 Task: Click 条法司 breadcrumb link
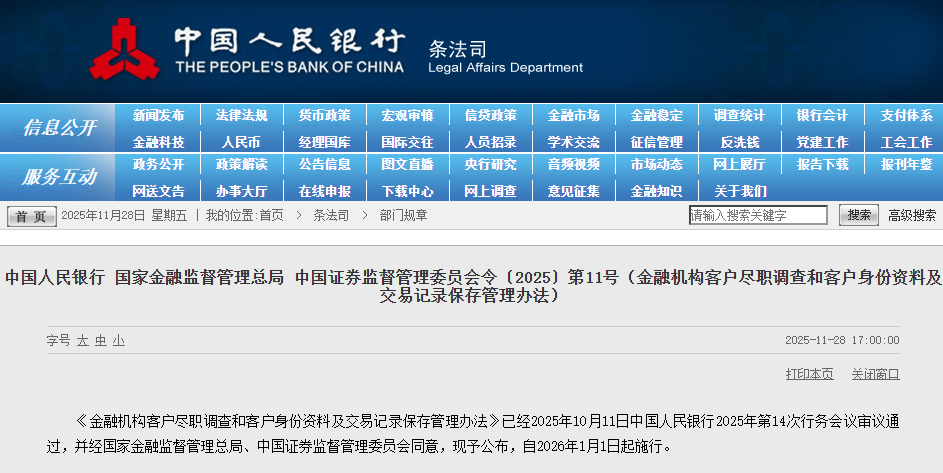pyautogui.click(x=331, y=215)
